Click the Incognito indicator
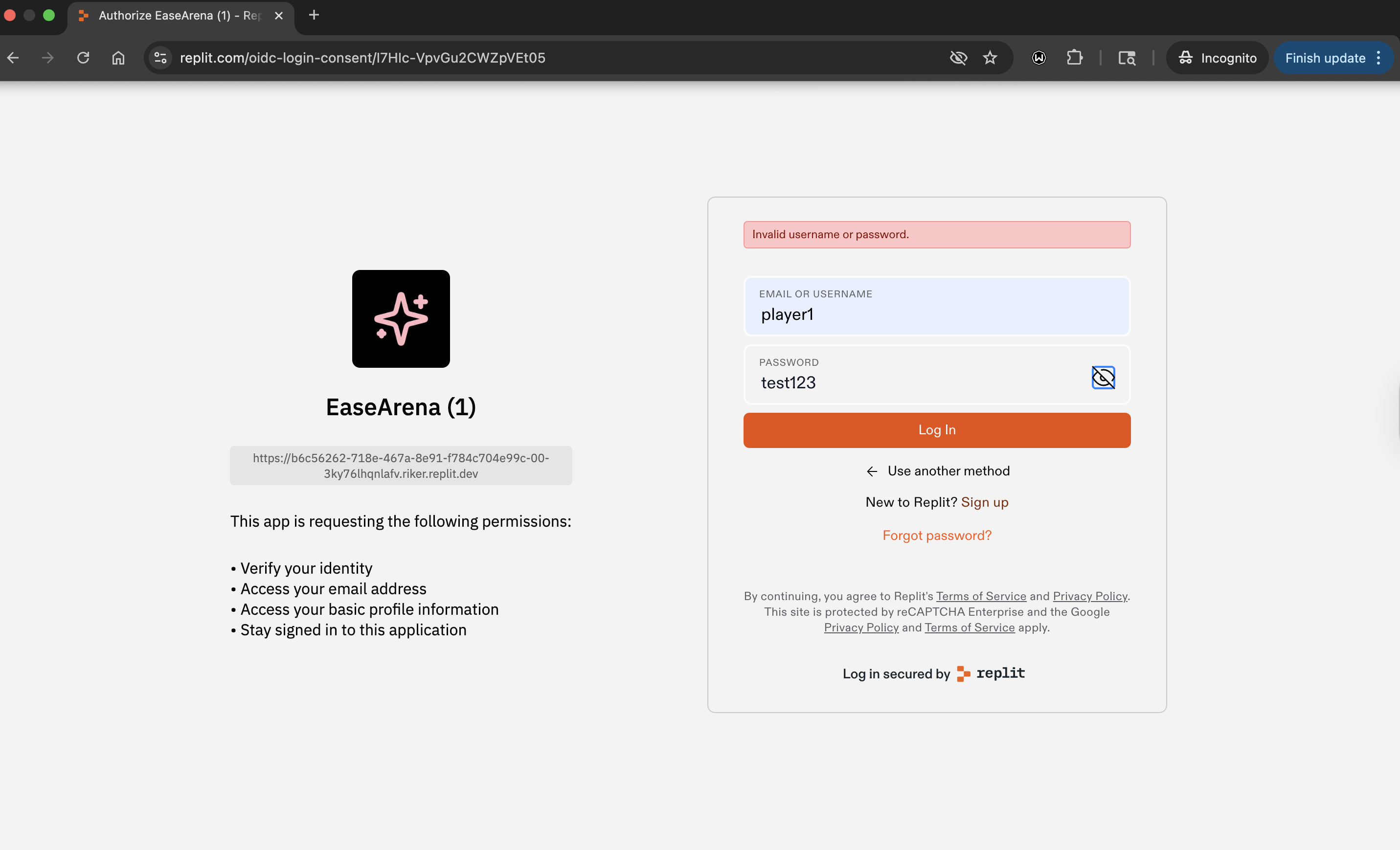 pos(1217,58)
